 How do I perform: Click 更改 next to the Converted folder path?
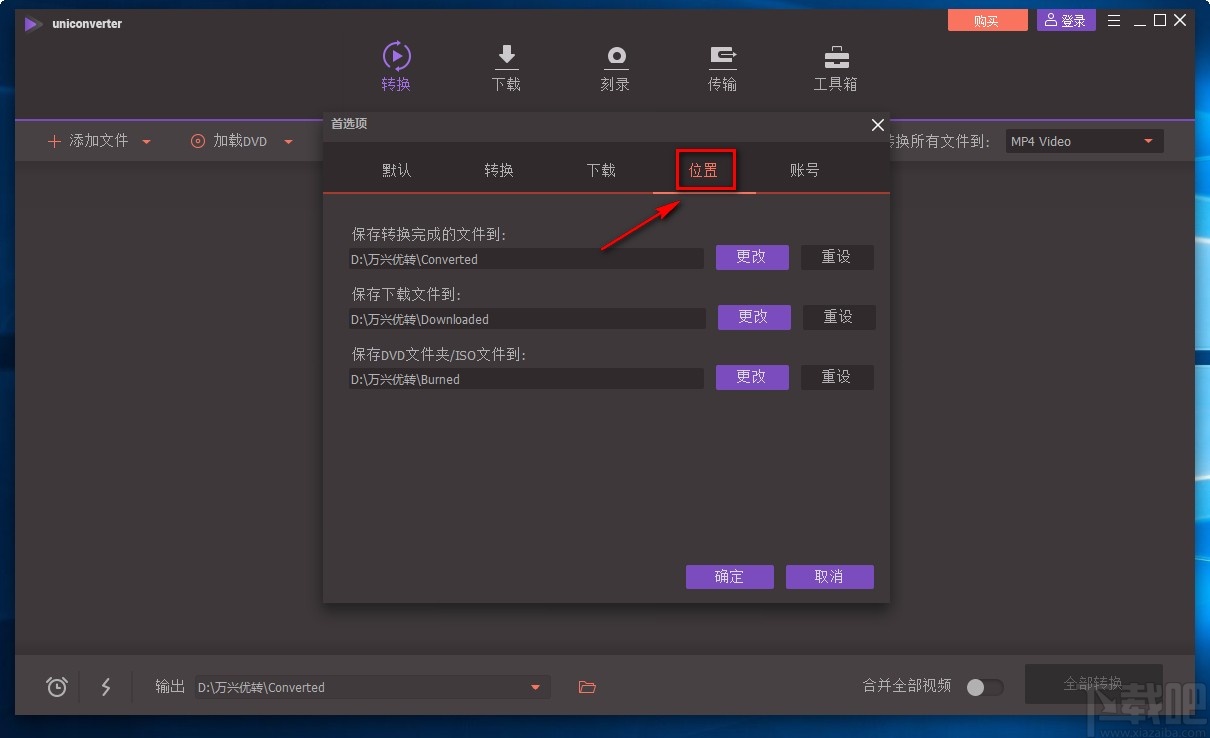click(752, 257)
